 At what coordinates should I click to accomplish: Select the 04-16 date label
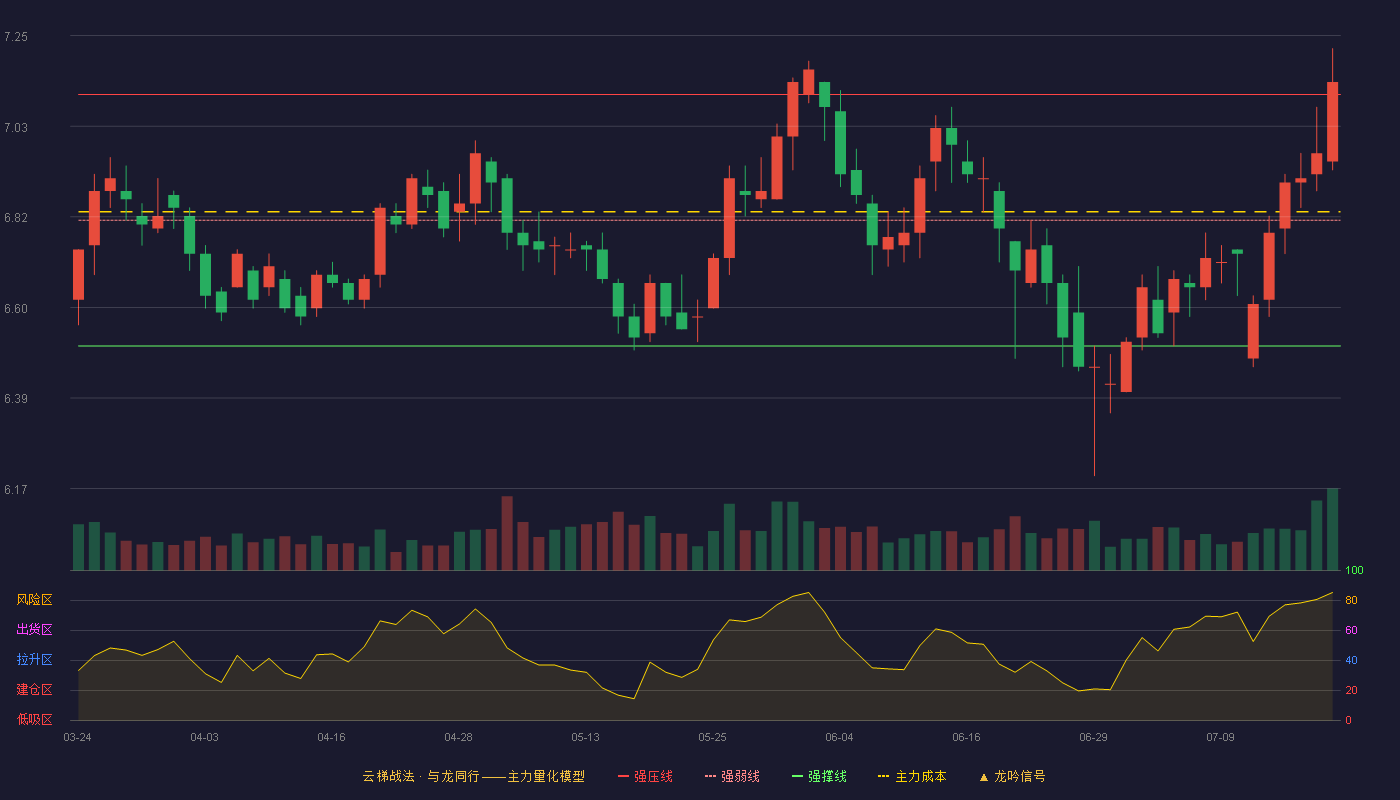331,737
